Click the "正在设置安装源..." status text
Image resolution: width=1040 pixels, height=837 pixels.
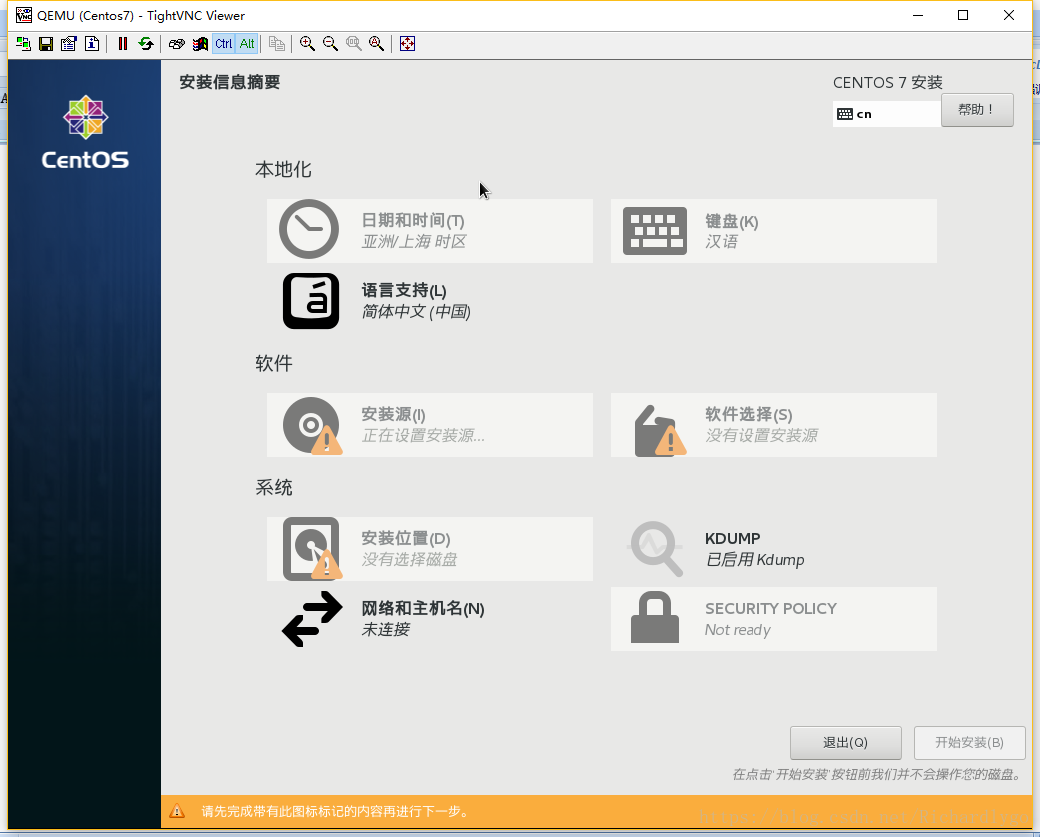tap(423, 436)
